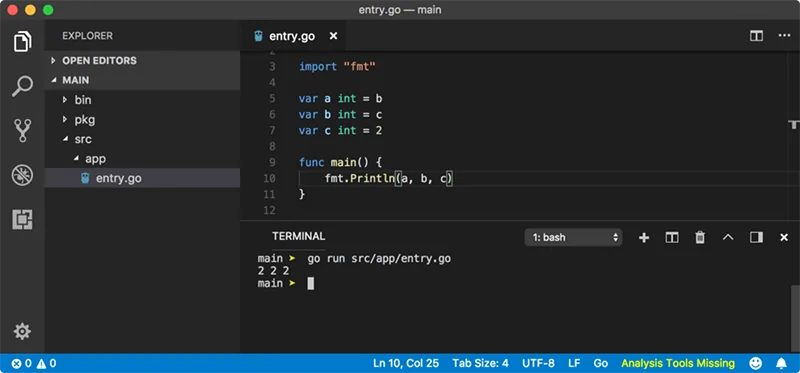This screenshot has height=373, width=800.
Task: Open the Explorer view in activity bar
Action: pyautogui.click(x=22, y=41)
